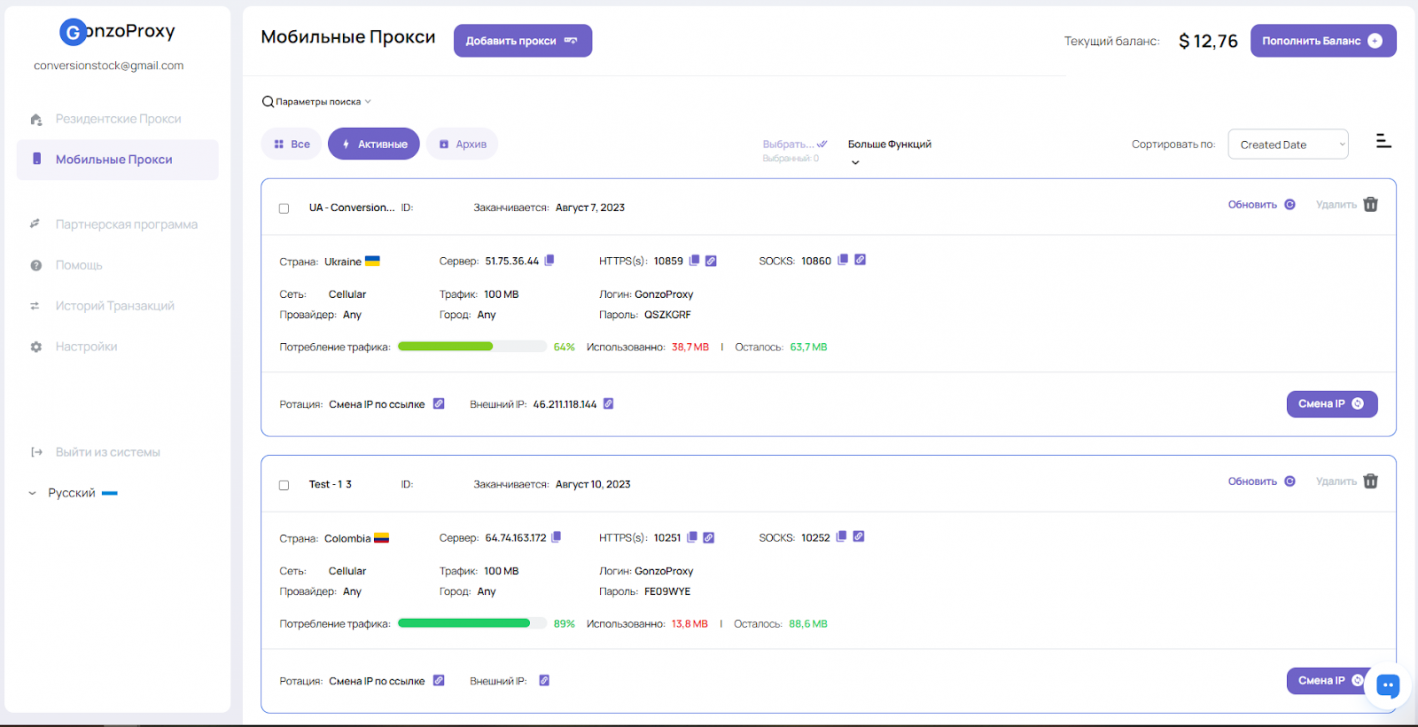Click remaining traffic 63,7 MB
Viewport: 1418px width, 727px height.
point(809,347)
